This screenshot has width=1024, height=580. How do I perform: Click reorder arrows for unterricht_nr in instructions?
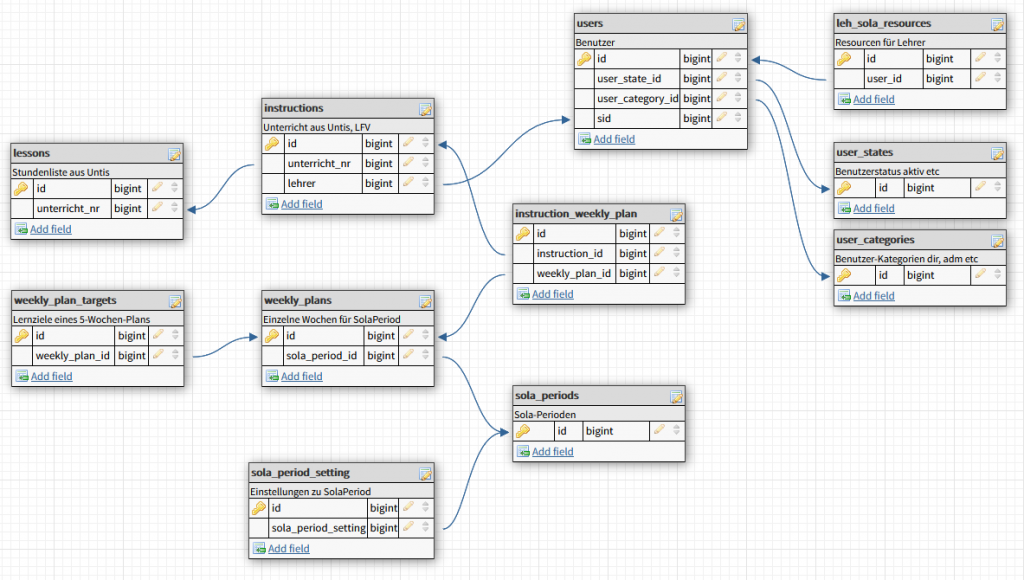click(x=425, y=164)
